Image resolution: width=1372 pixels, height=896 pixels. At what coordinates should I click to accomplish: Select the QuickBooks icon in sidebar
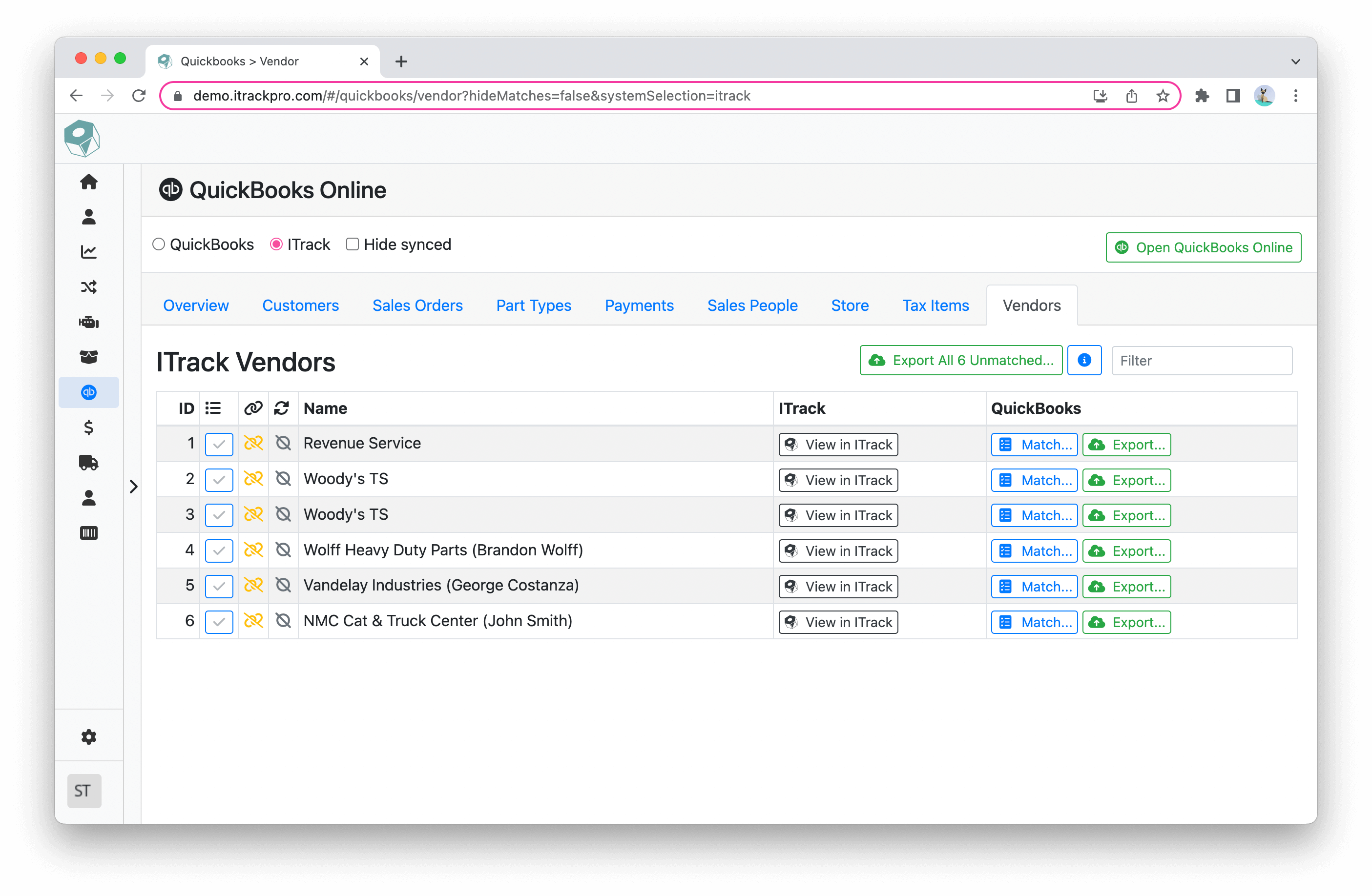(x=89, y=392)
